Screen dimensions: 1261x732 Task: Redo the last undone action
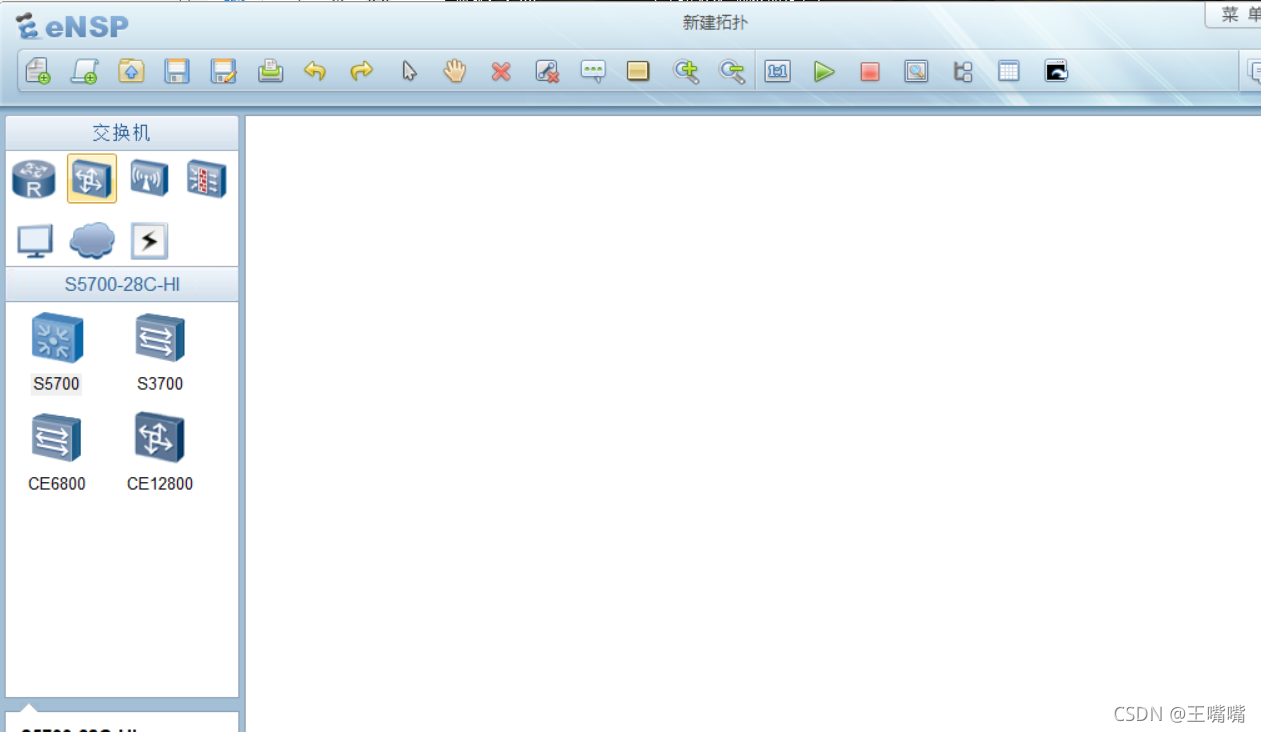(x=361, y=71)
